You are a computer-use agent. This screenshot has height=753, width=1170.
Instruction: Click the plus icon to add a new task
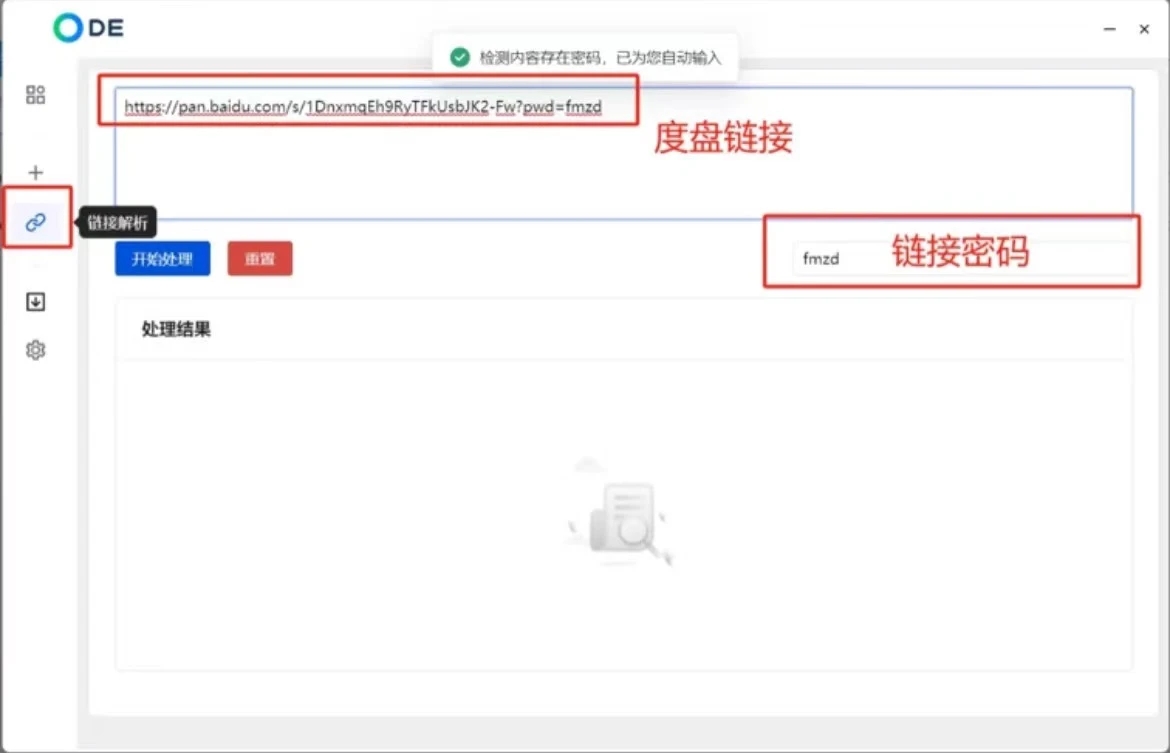pyautogui.click(x=36, y=171)
